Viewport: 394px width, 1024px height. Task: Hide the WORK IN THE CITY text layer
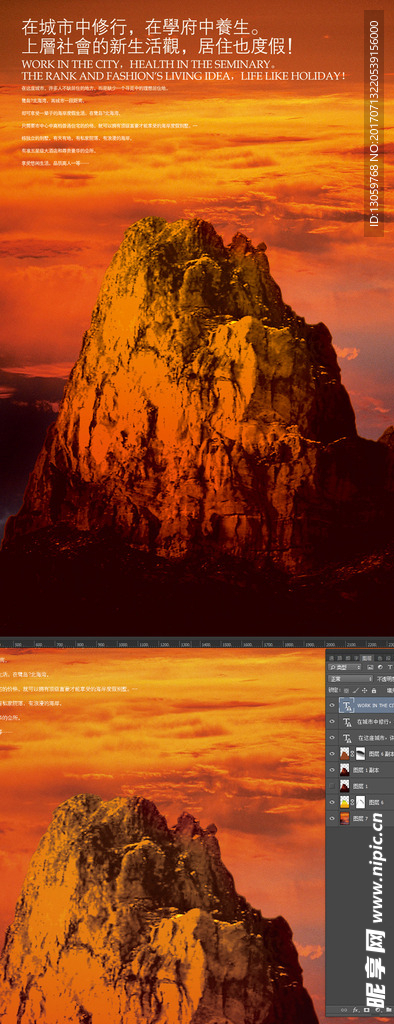[332, 705]
